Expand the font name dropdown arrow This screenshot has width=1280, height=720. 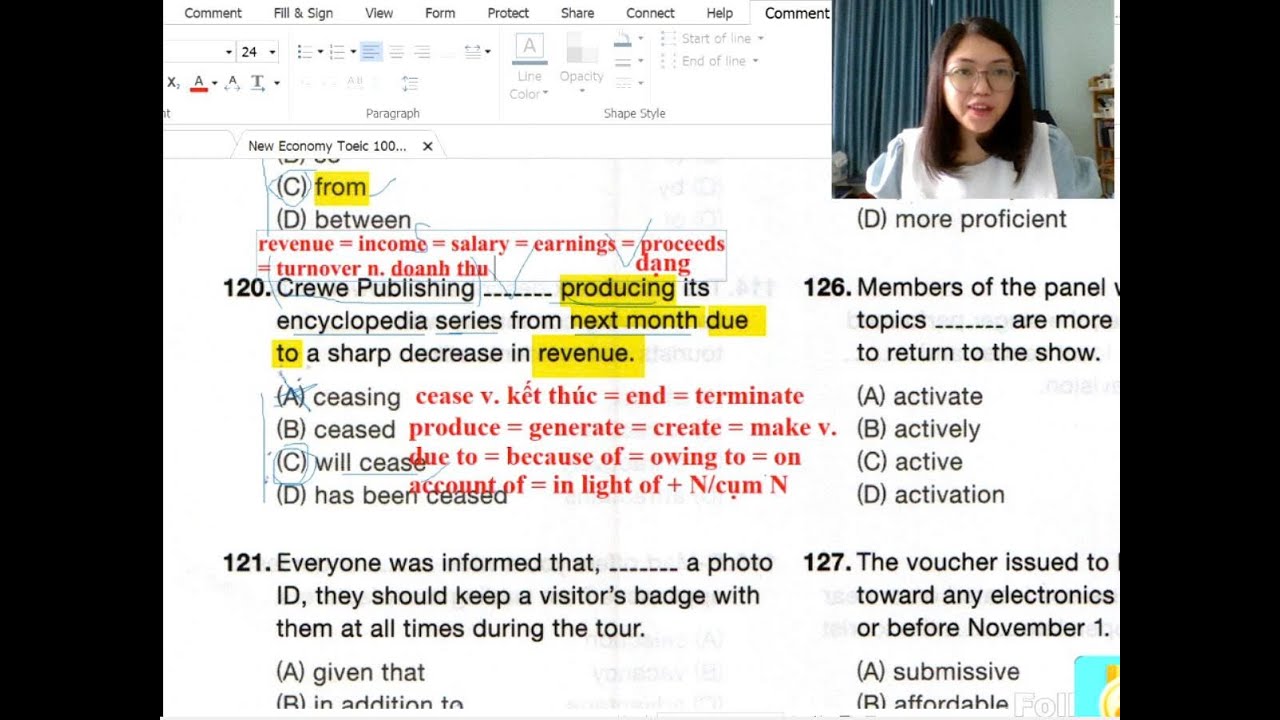pos(229,52)
